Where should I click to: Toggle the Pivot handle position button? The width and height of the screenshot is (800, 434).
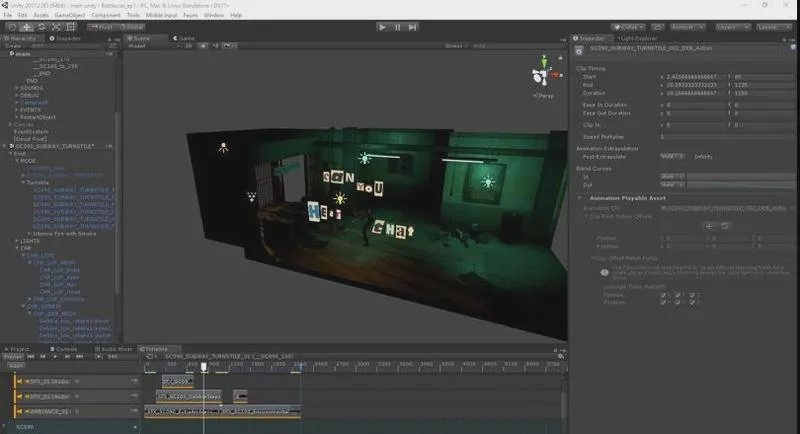point(102,27)
